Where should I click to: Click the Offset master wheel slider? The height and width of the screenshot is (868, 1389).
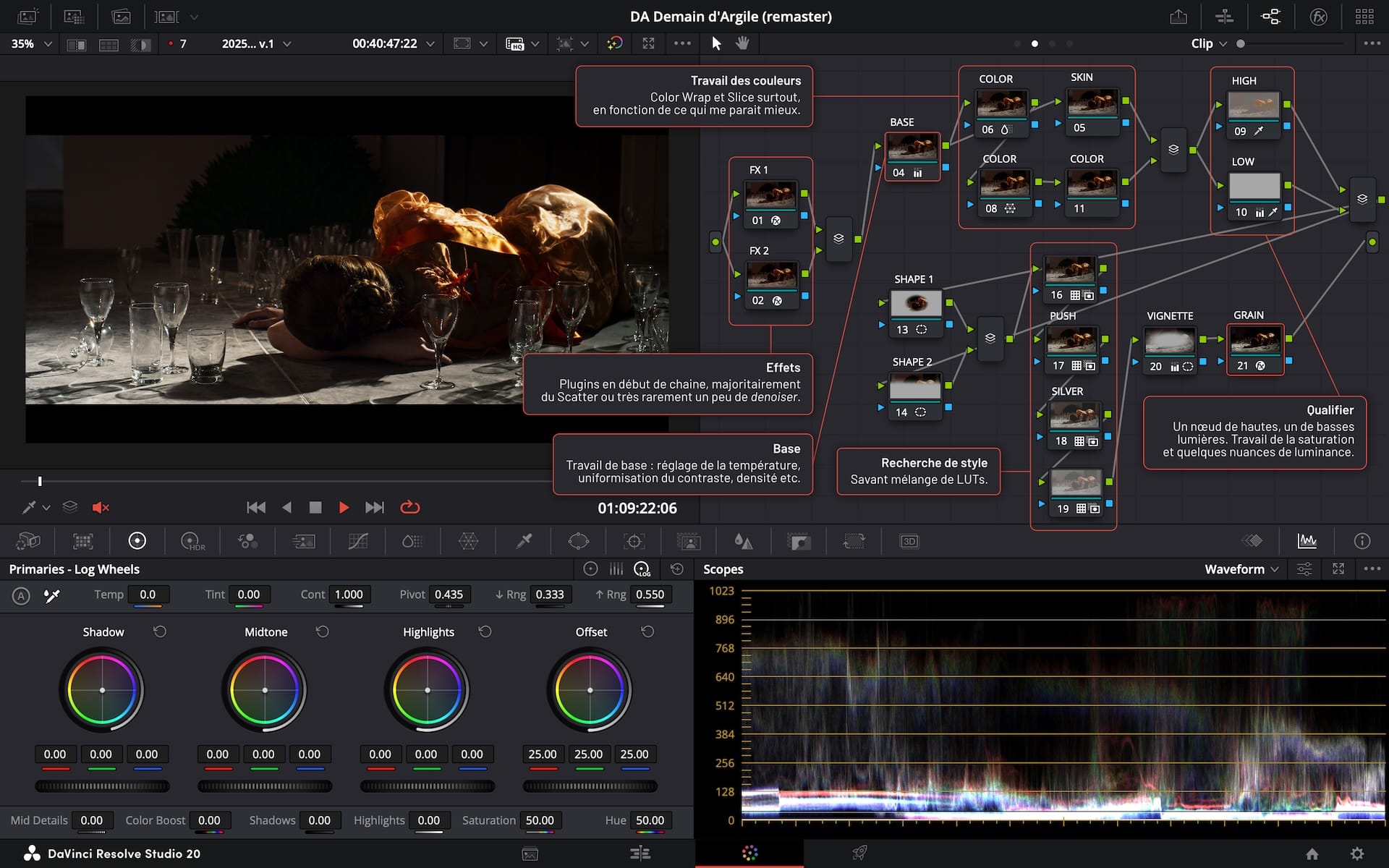point(590,786)
